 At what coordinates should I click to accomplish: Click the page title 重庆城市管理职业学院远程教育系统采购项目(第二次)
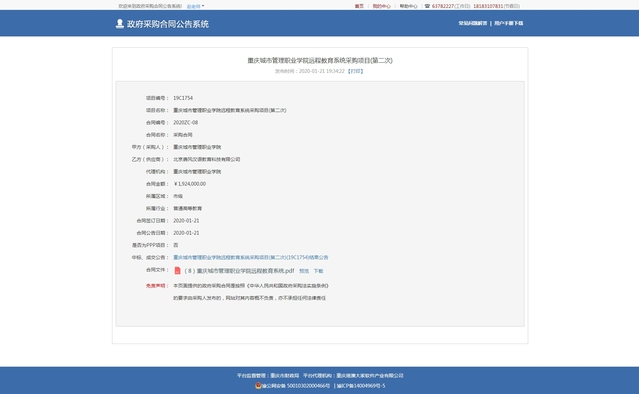pyautogui.click(x=320, y=60)
